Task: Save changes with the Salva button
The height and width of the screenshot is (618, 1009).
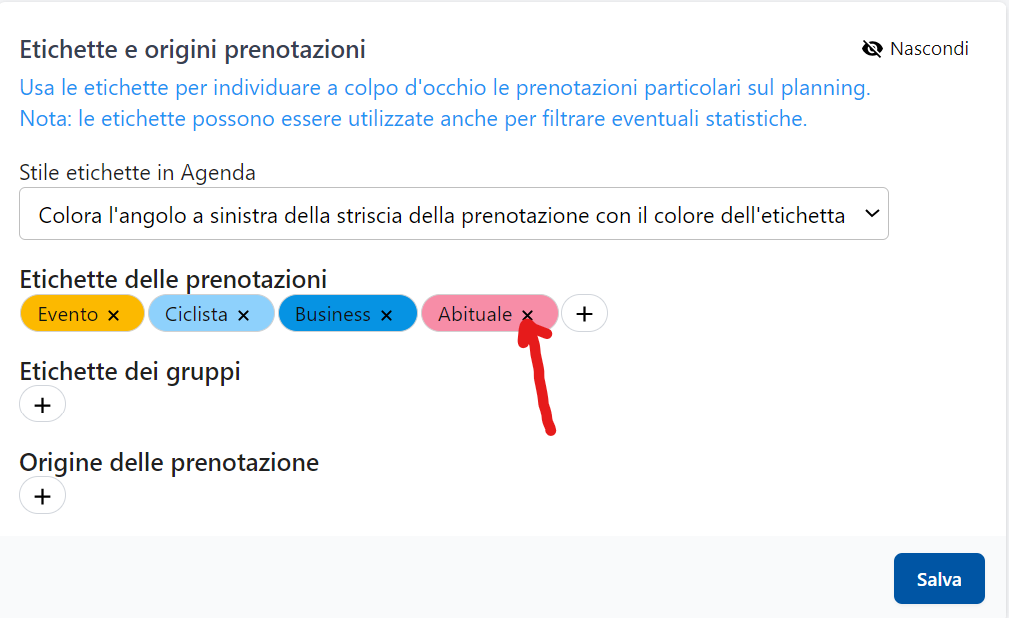Action: (939, 579)
